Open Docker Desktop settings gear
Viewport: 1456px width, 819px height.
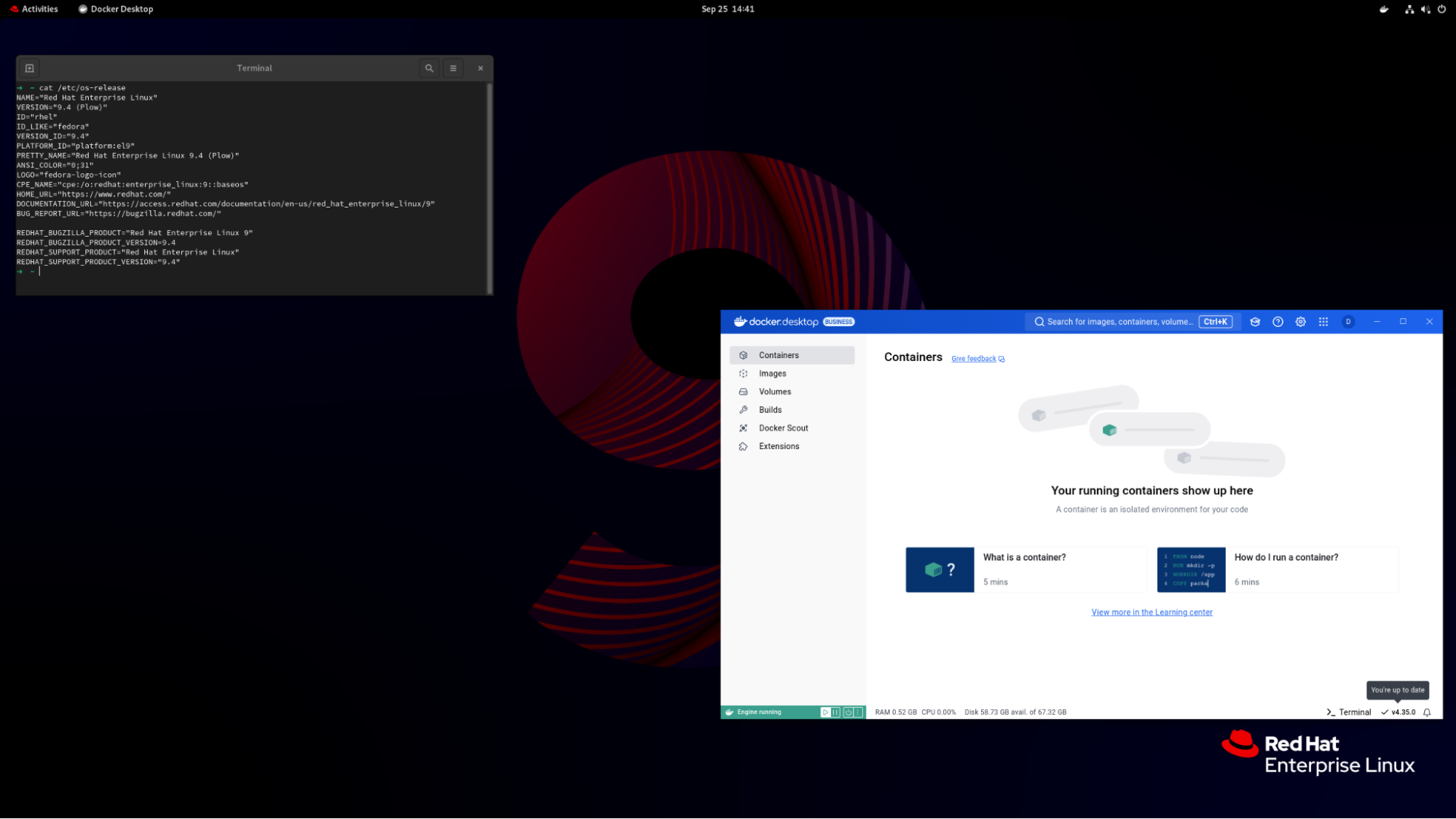point(1301,321)
